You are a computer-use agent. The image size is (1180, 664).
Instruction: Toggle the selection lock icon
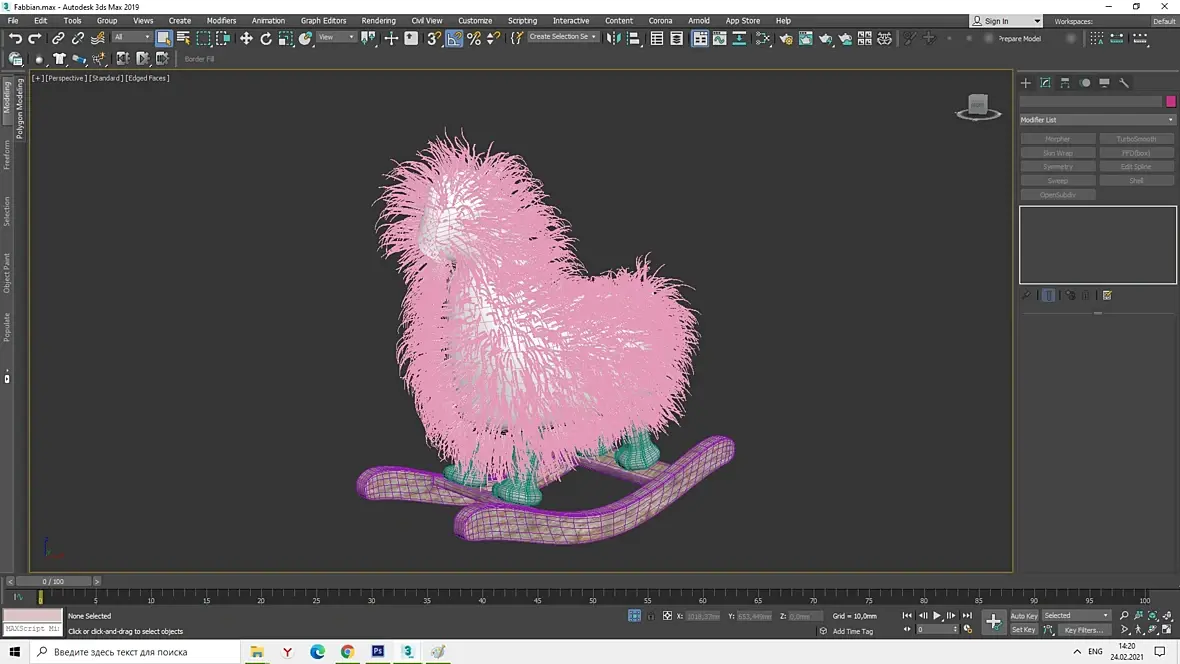(651, 616)
